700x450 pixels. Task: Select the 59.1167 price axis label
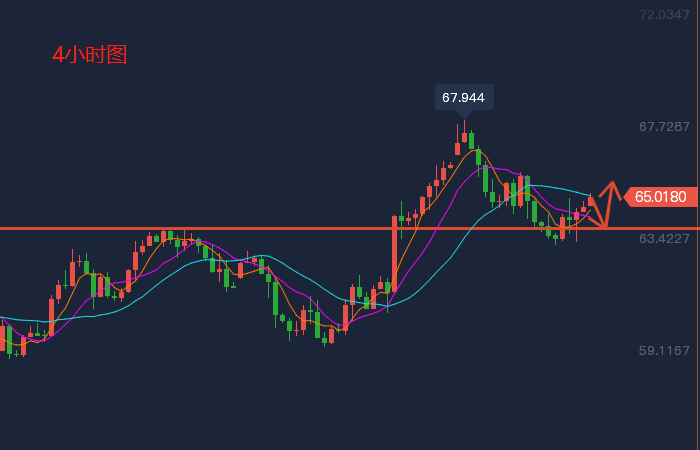(664, 351)
